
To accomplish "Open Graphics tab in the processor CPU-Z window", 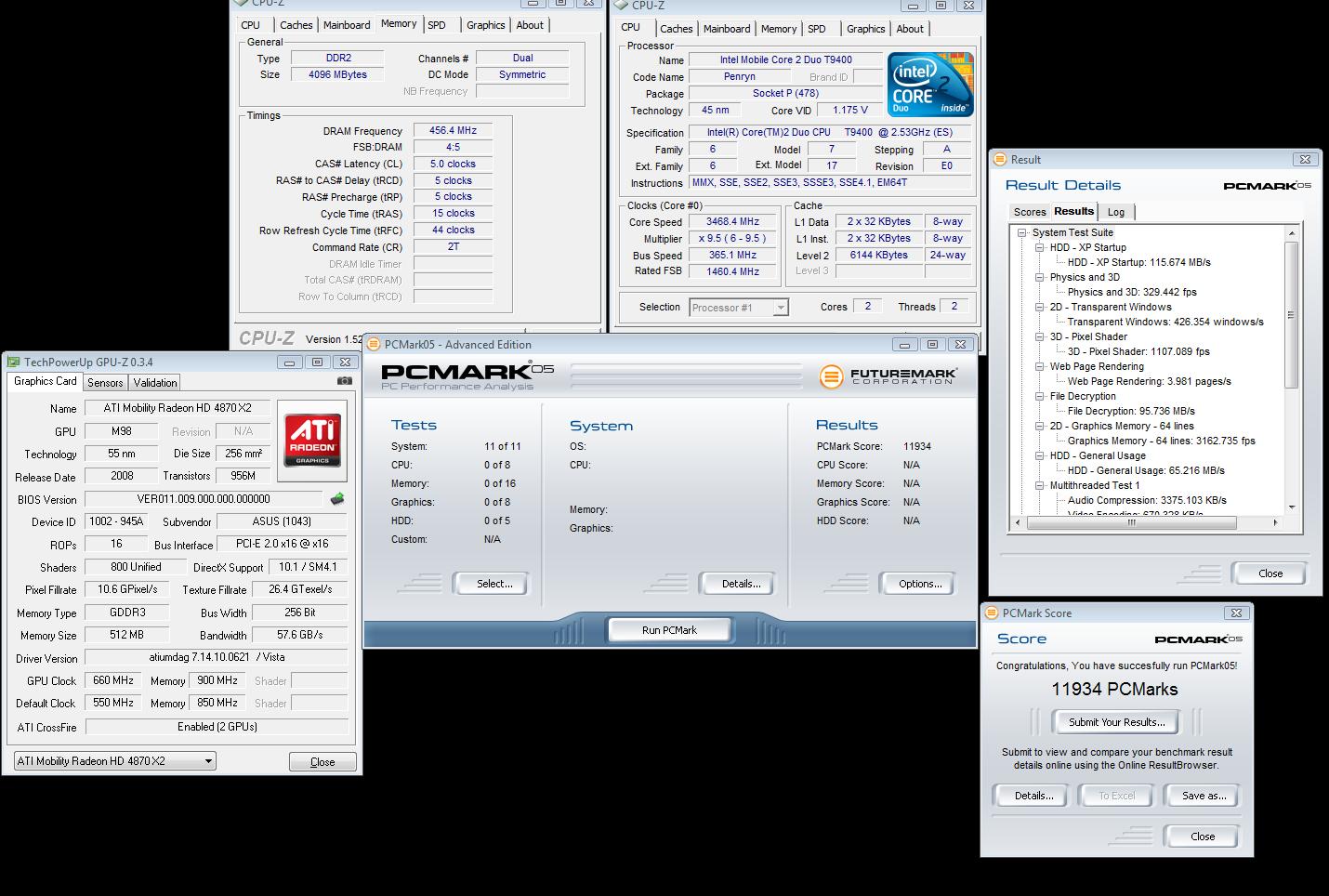I will (865, 29).
